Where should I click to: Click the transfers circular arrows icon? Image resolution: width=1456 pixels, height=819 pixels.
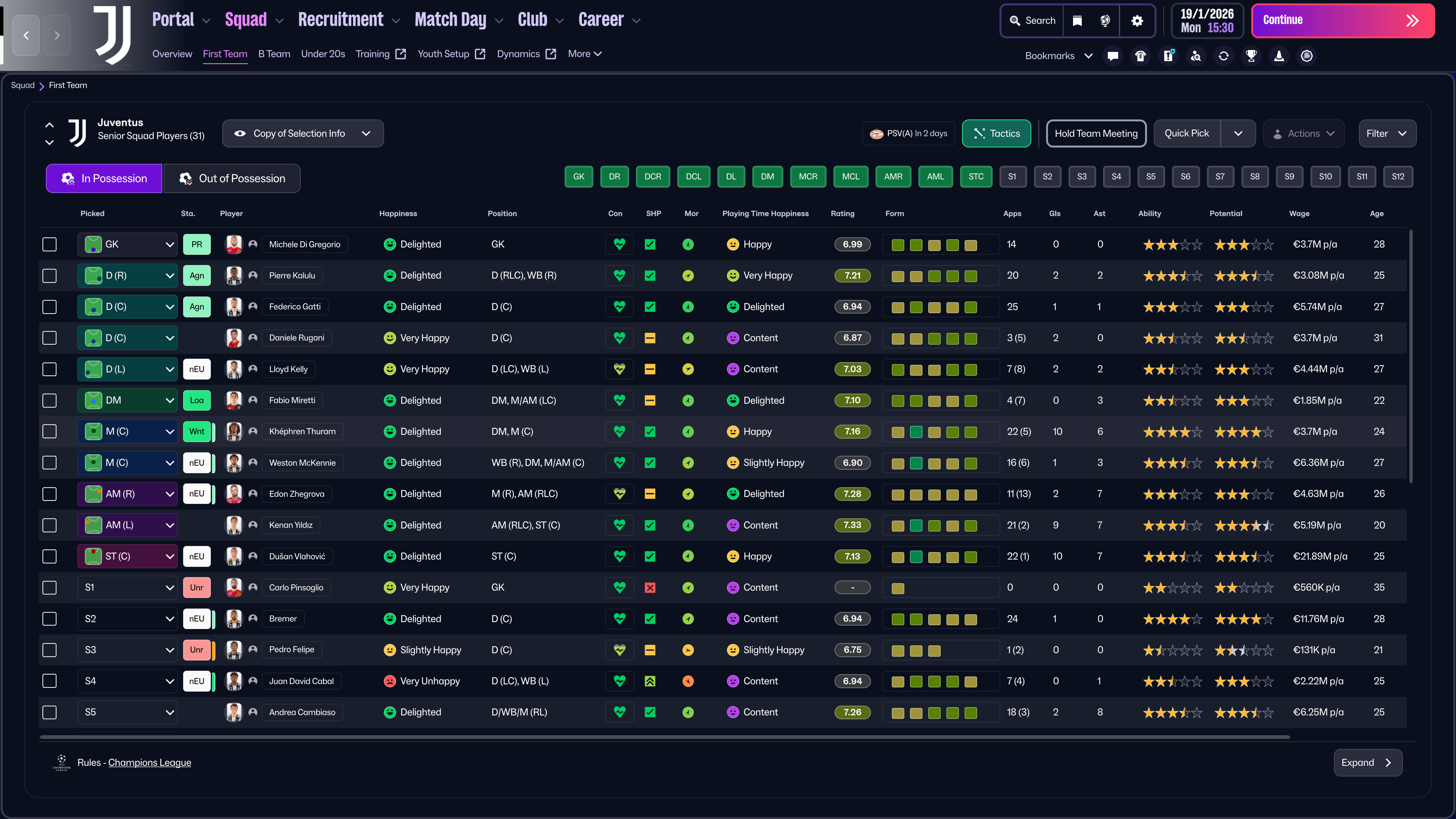pos(1224,55)
